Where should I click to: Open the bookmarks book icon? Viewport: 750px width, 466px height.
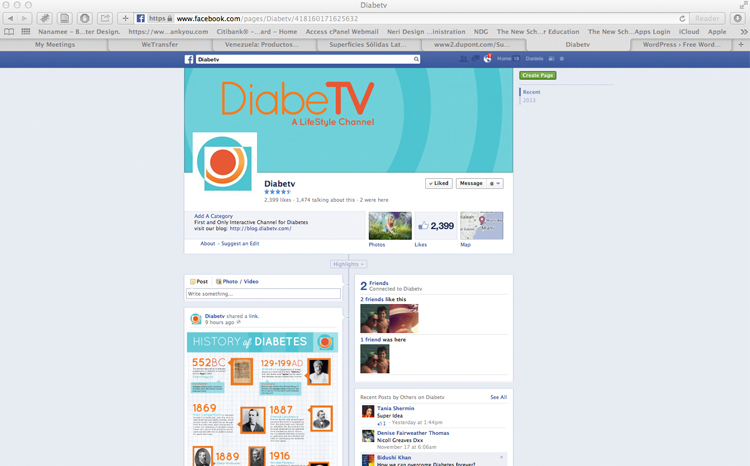coord(9,32)
